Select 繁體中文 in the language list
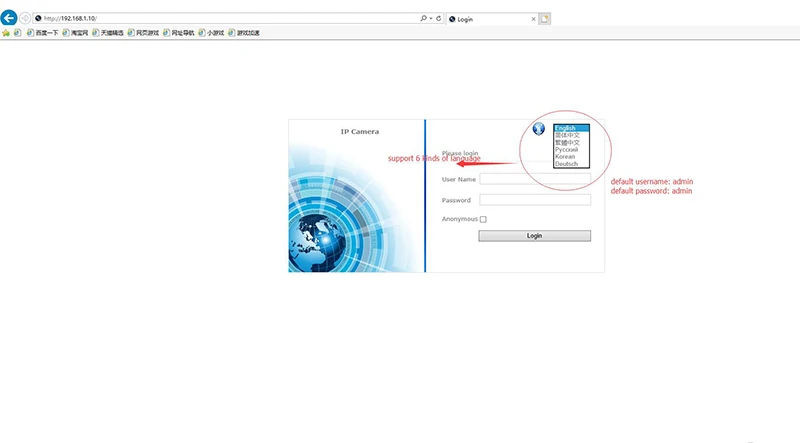Image resolution: width=800 pixels, height=443 pixels. [x=571, y=142]
